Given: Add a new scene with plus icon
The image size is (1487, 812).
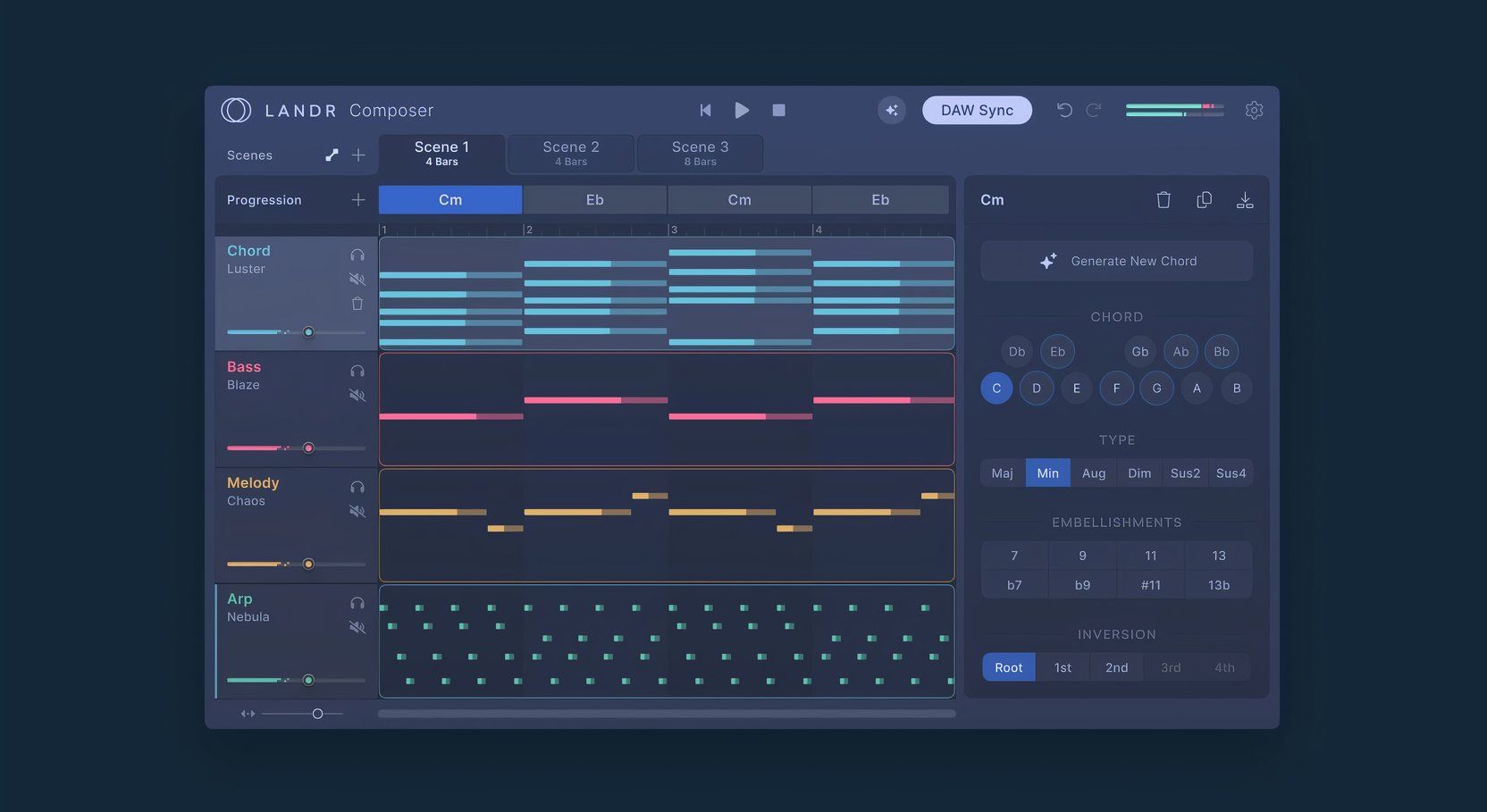Looking at the screenshot, I should coord(358,155).
